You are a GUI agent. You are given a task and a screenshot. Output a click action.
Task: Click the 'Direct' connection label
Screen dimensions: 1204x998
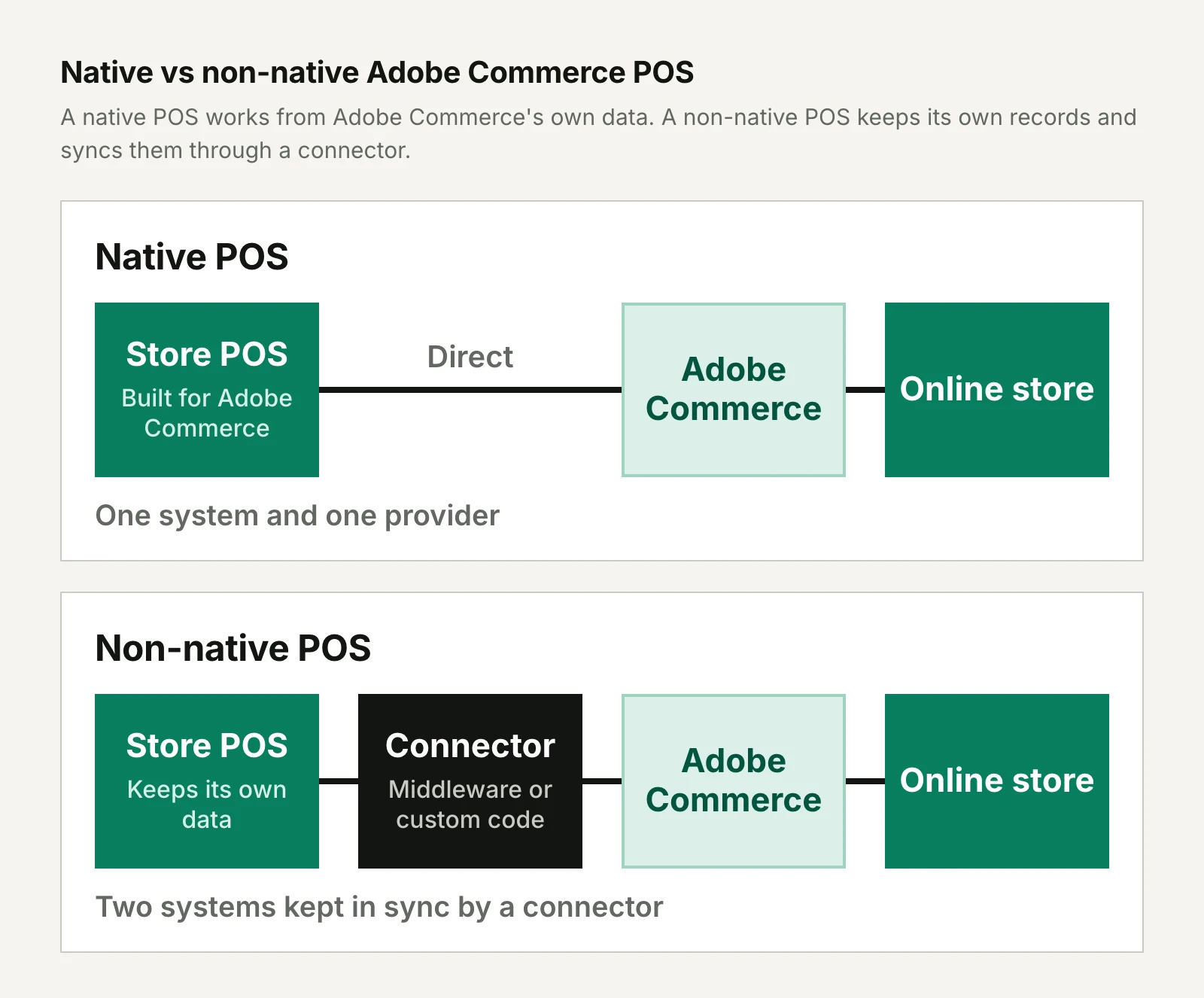click(x=470, y=357)
